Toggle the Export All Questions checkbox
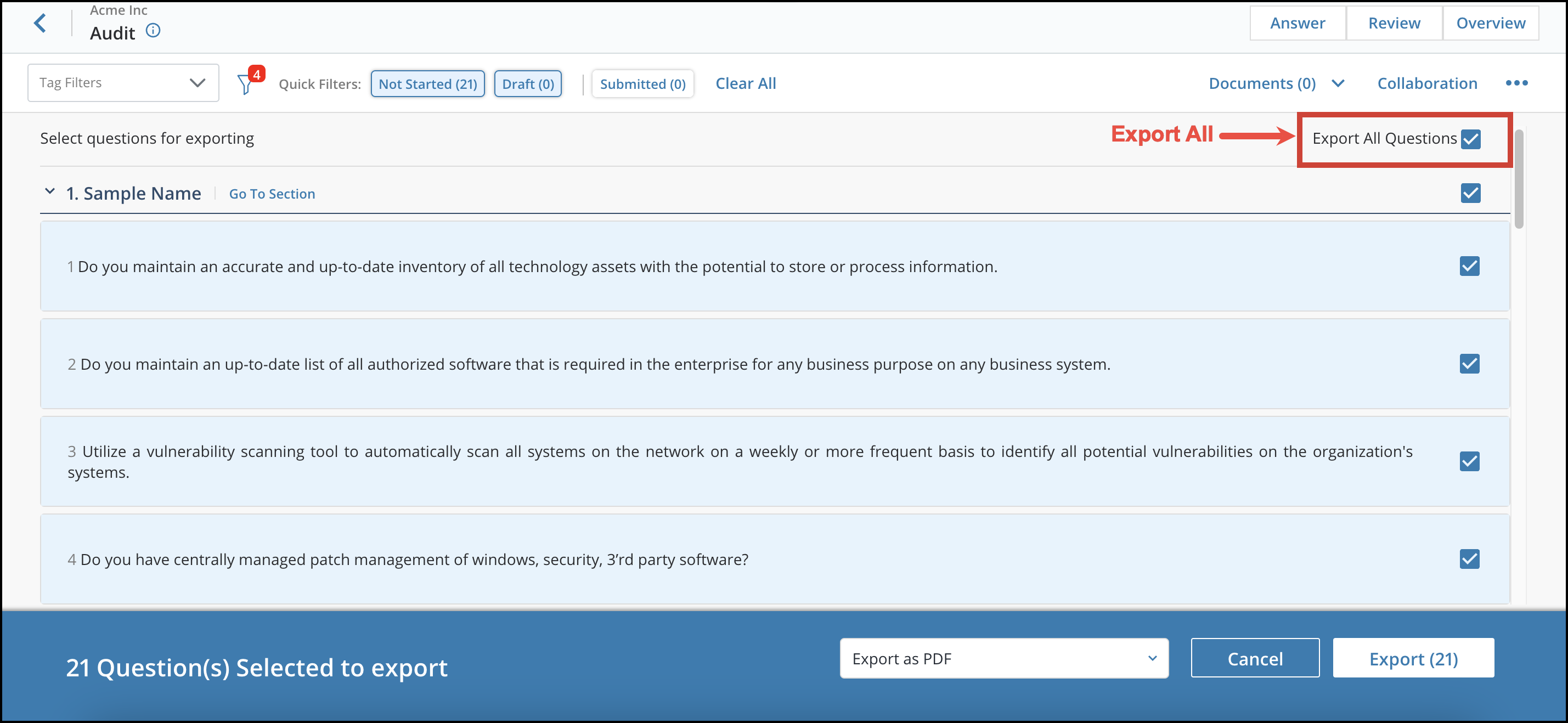Screen dimensions: 1568x723 click(x=1470, y=139)
